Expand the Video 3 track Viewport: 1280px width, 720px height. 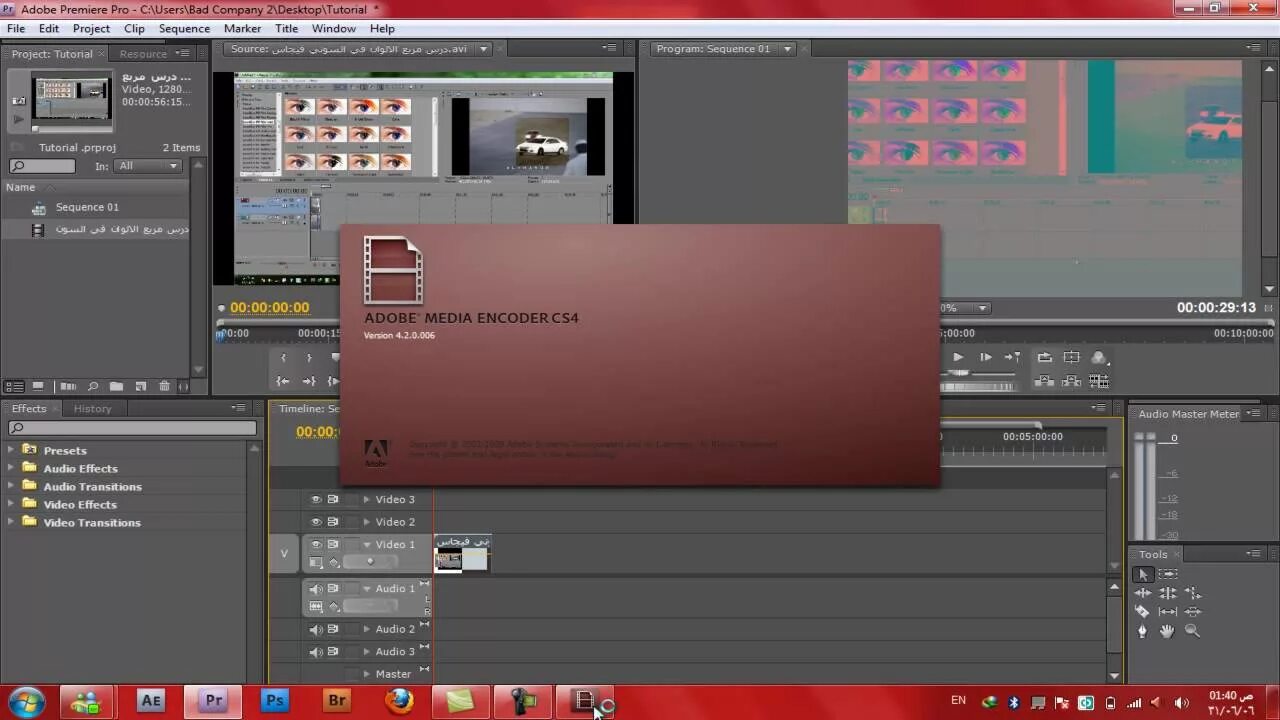tap(366, 499)
